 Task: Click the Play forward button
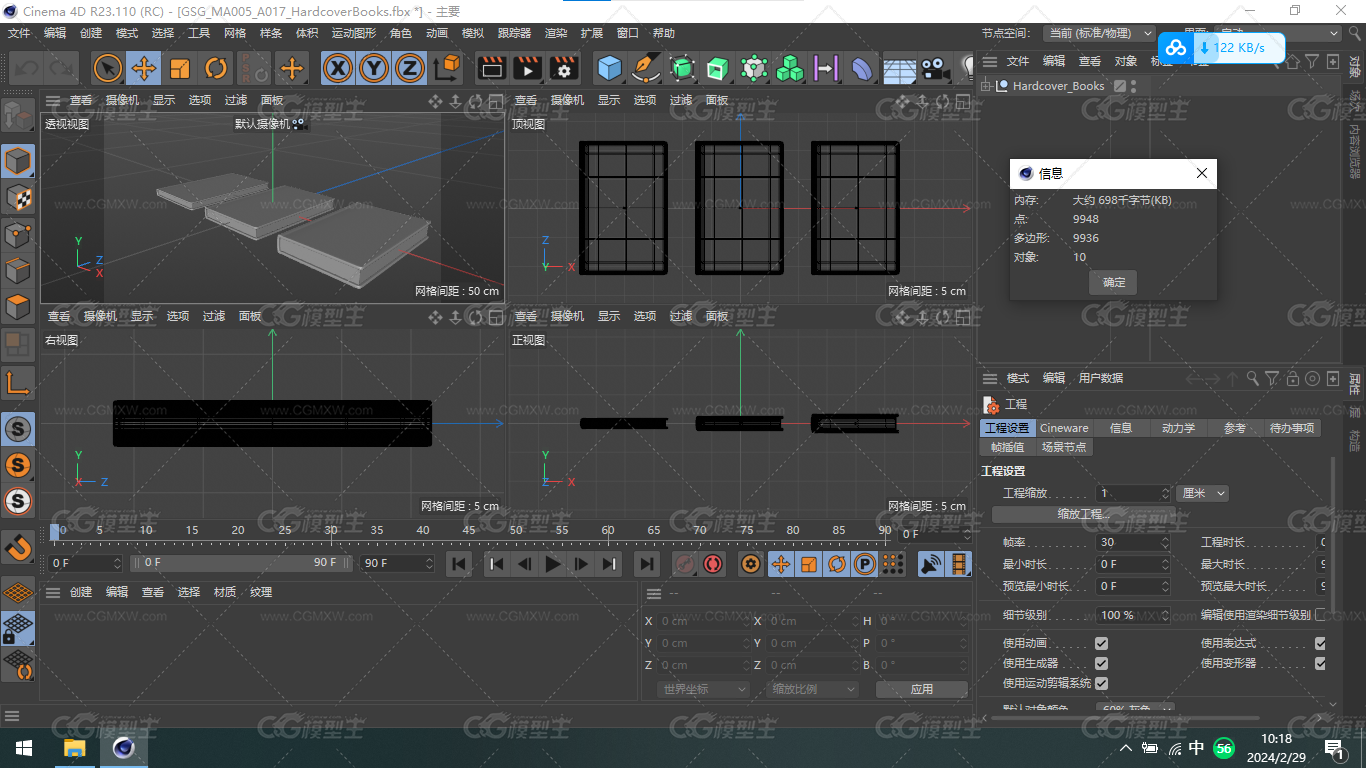(552, 564)
